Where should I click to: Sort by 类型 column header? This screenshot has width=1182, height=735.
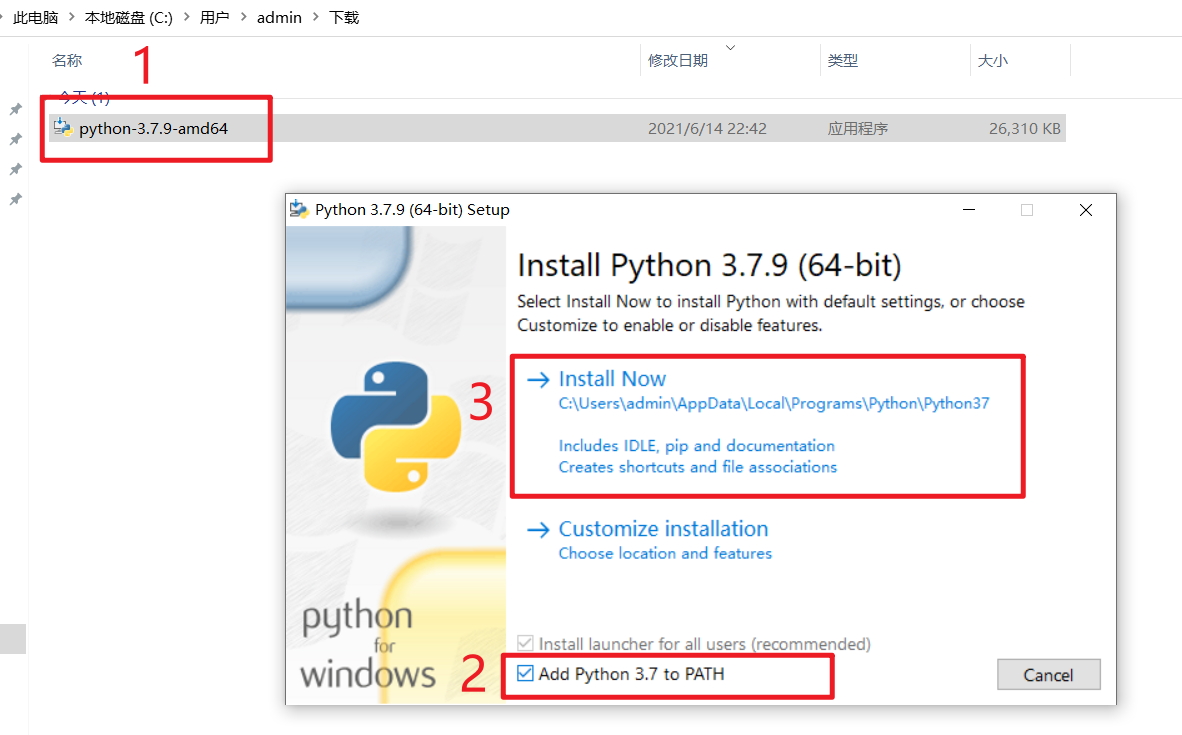[843, 60]
